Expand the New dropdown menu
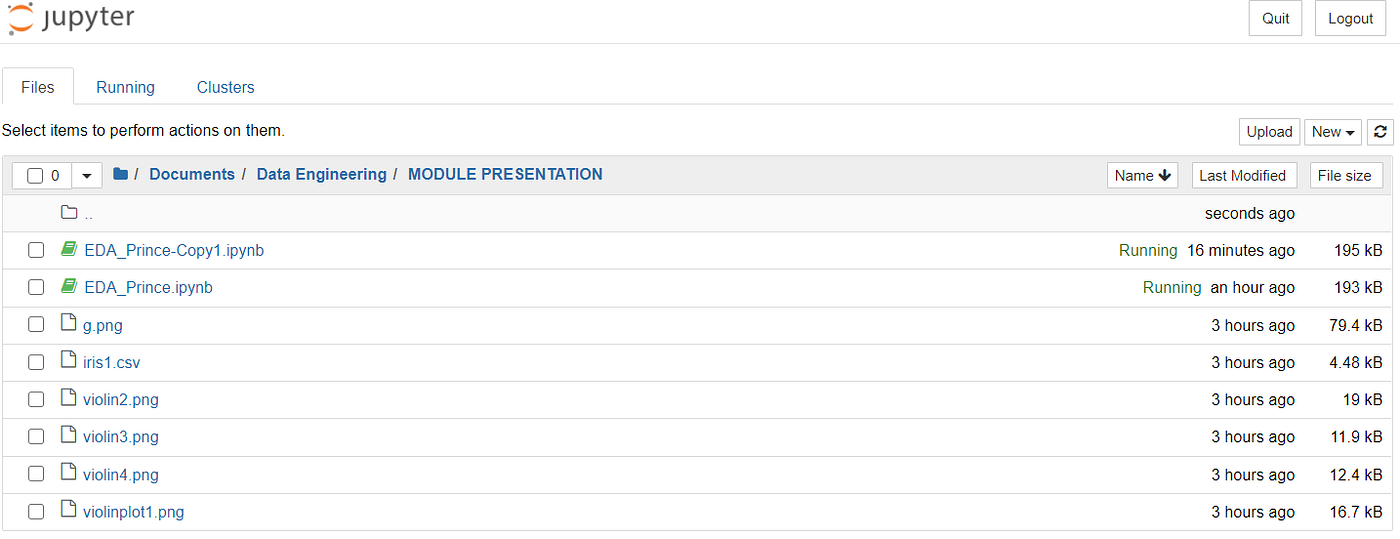The height and width of the screenshot is (539, 1400). [x=1333, y=132]
